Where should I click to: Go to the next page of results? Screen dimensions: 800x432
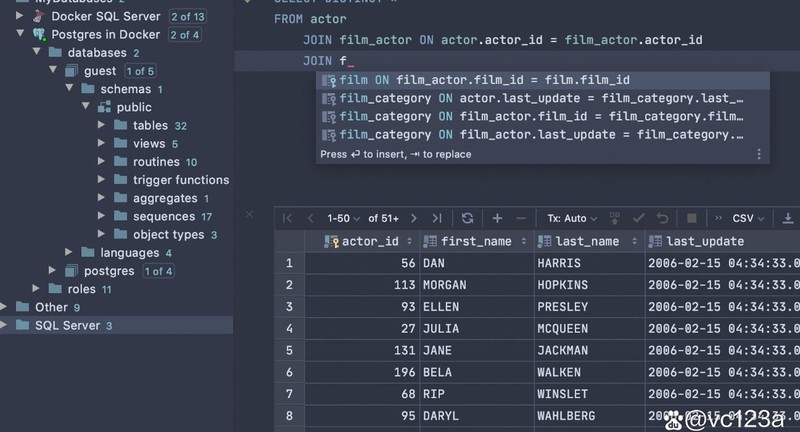(413, 218)
